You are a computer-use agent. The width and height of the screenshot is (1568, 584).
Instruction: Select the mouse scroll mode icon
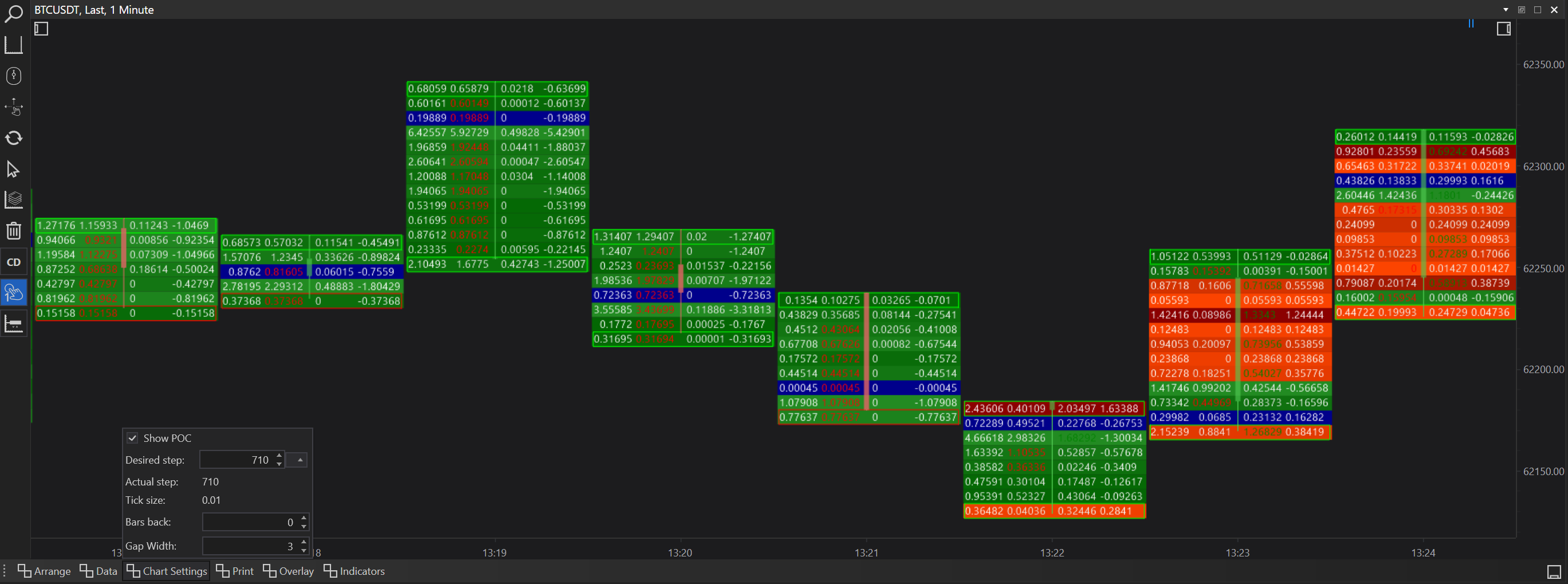[x=13, y=76]
